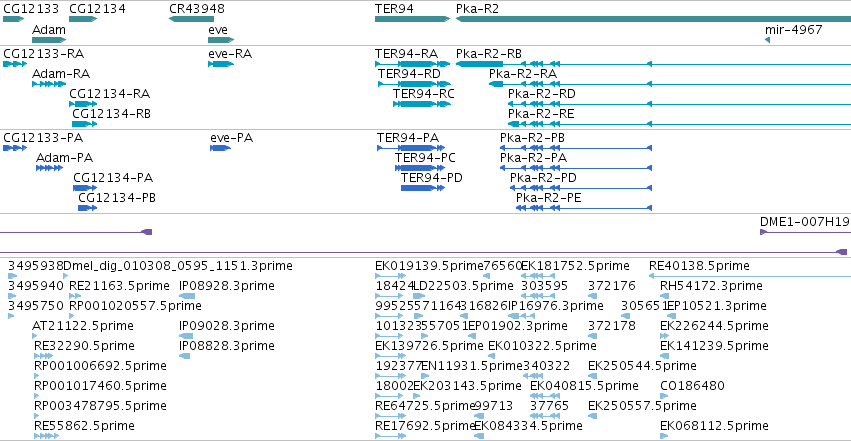Click transcript Adam-RA
The width and height of the screenshot is (851, 441).
(61, 74)
